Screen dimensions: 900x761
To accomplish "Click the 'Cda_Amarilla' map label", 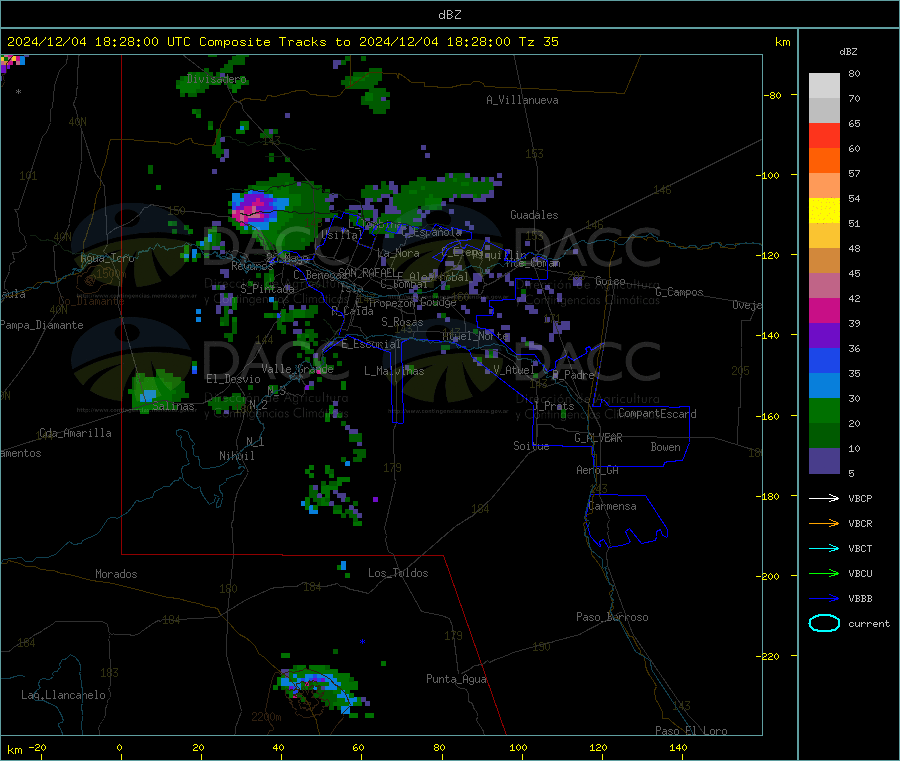I will [x=75, y=433].
